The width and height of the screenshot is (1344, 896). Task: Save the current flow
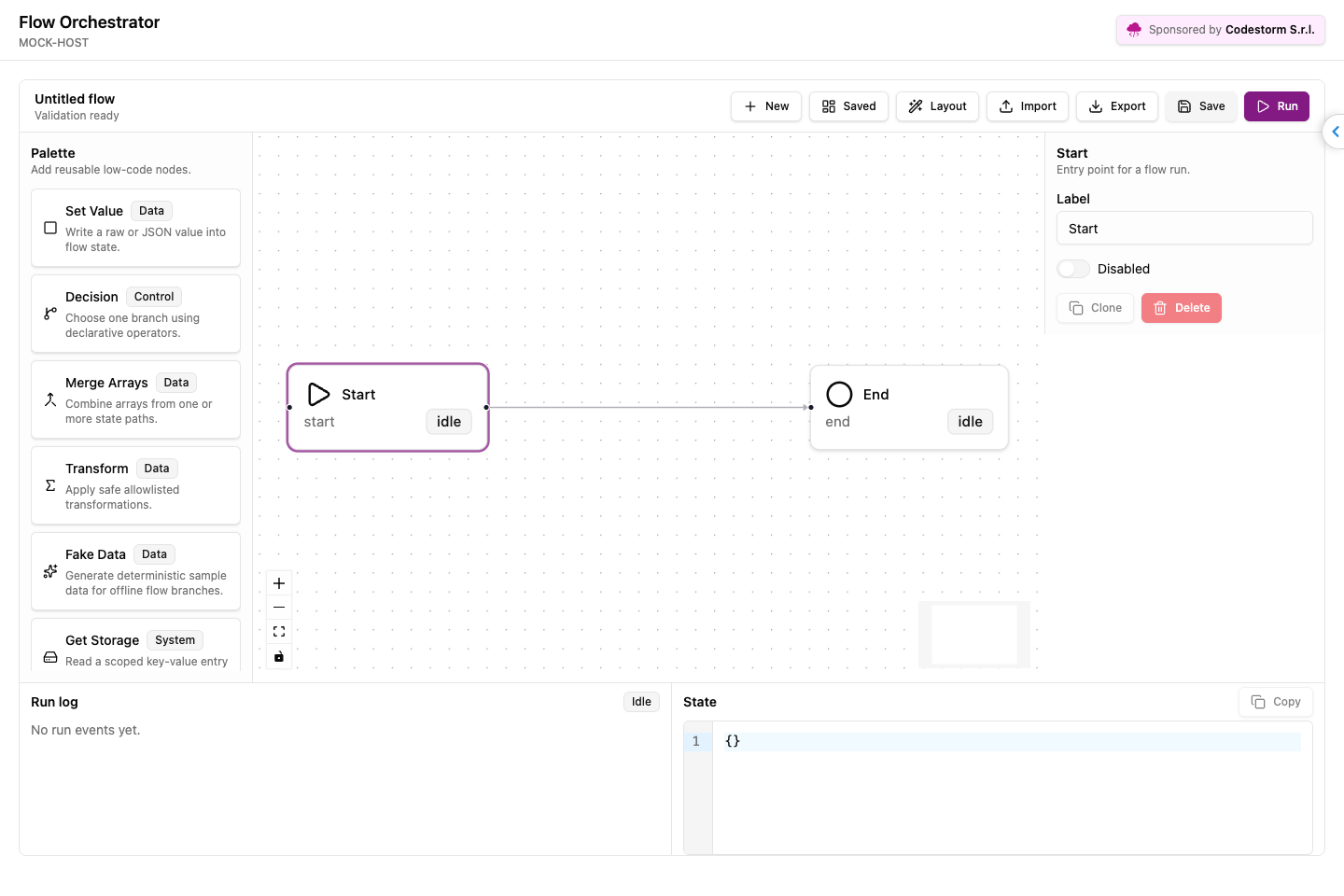pos(1201,106)
